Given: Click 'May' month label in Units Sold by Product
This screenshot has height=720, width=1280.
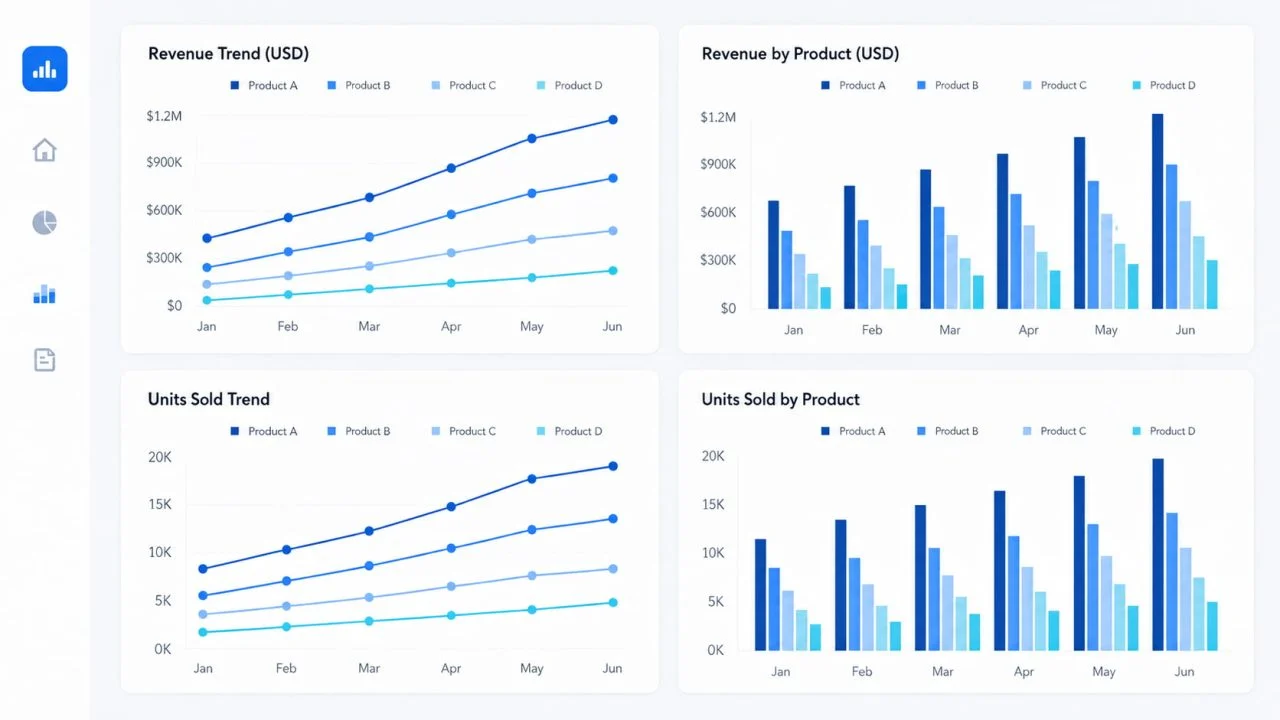Looking at the screenshot, I should tap(1104, 672).
